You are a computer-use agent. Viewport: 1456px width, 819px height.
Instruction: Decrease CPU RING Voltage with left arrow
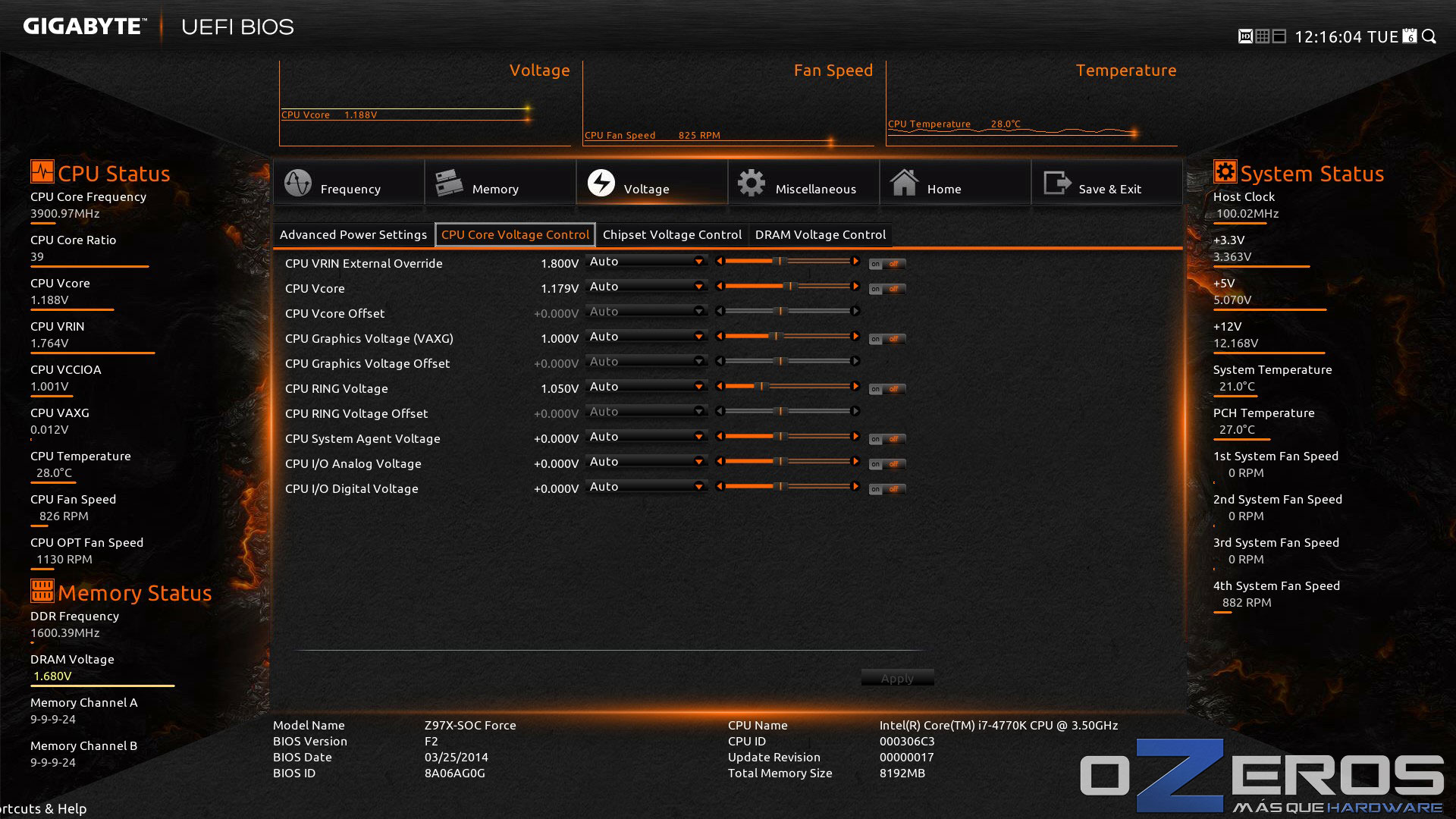[720, 387]
